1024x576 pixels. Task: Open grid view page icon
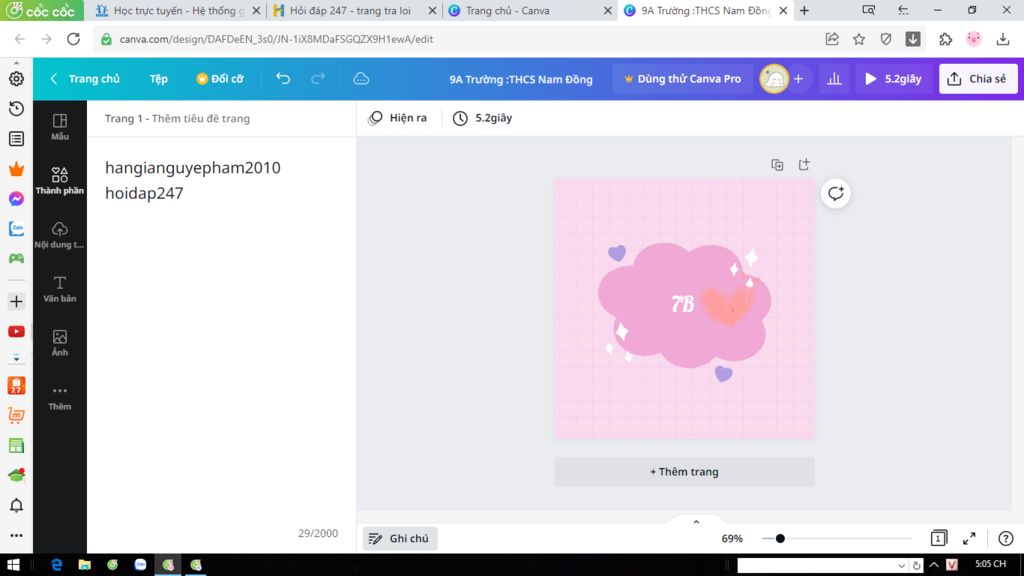click(938, 538)
